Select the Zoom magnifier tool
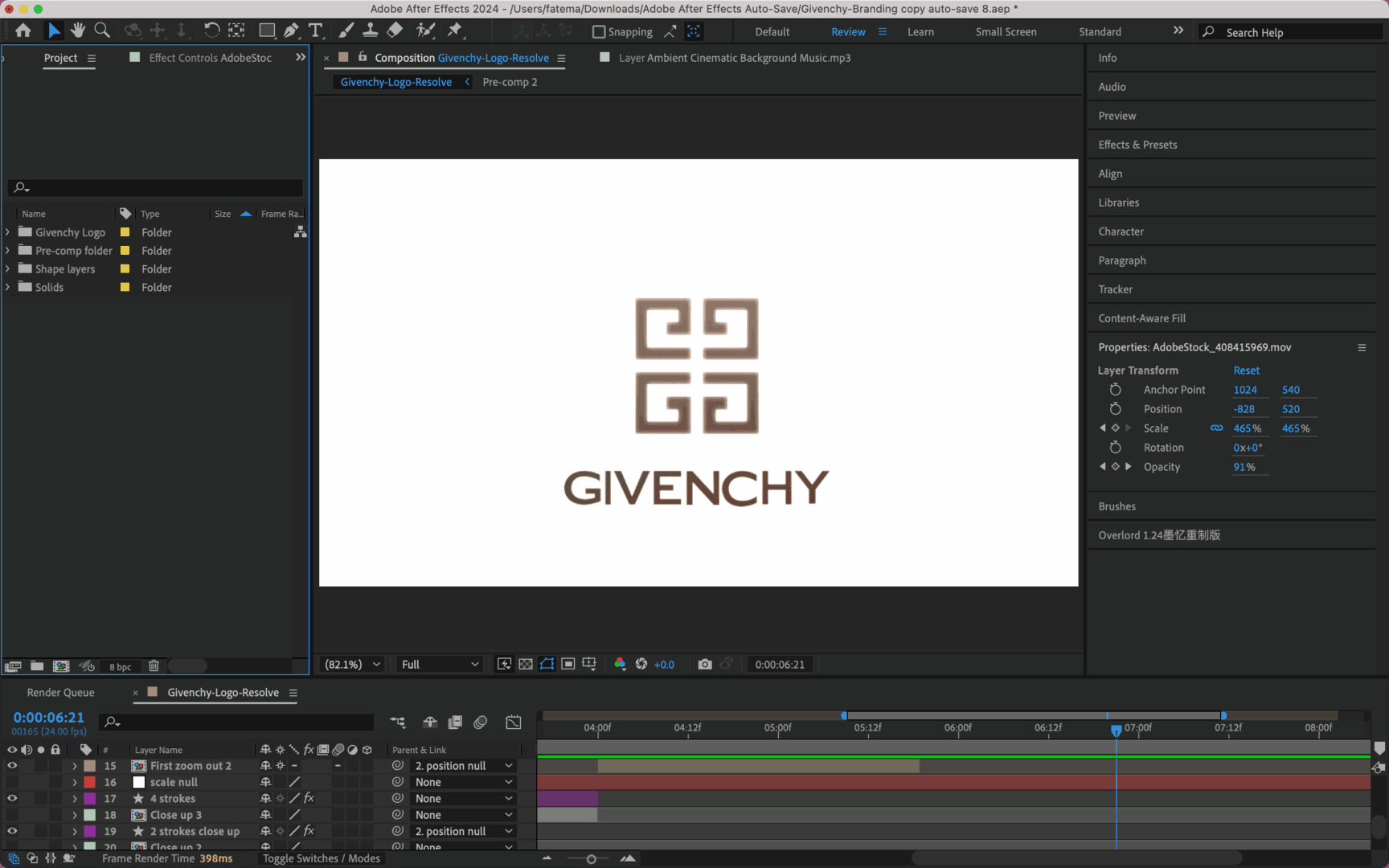The height and width of the screenshot is (868, 1389). click(x=102, y=31)
